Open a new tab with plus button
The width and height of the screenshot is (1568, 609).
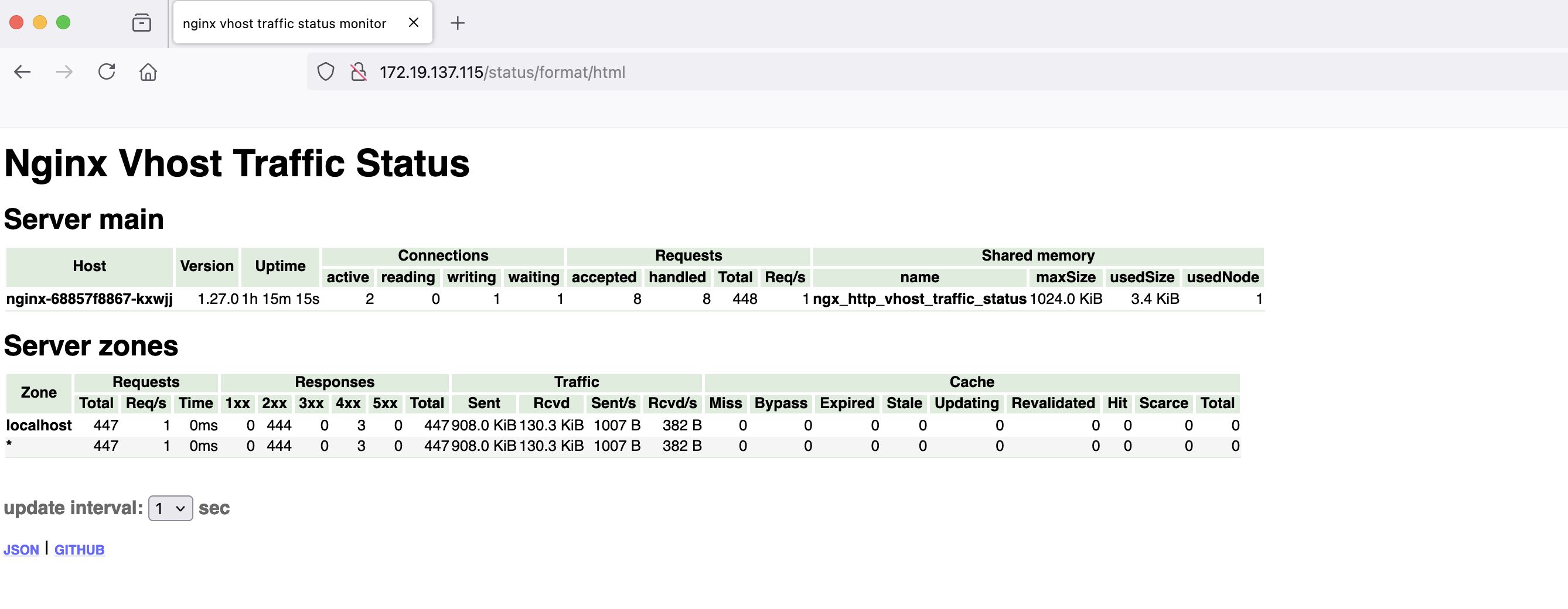[458, 23]
